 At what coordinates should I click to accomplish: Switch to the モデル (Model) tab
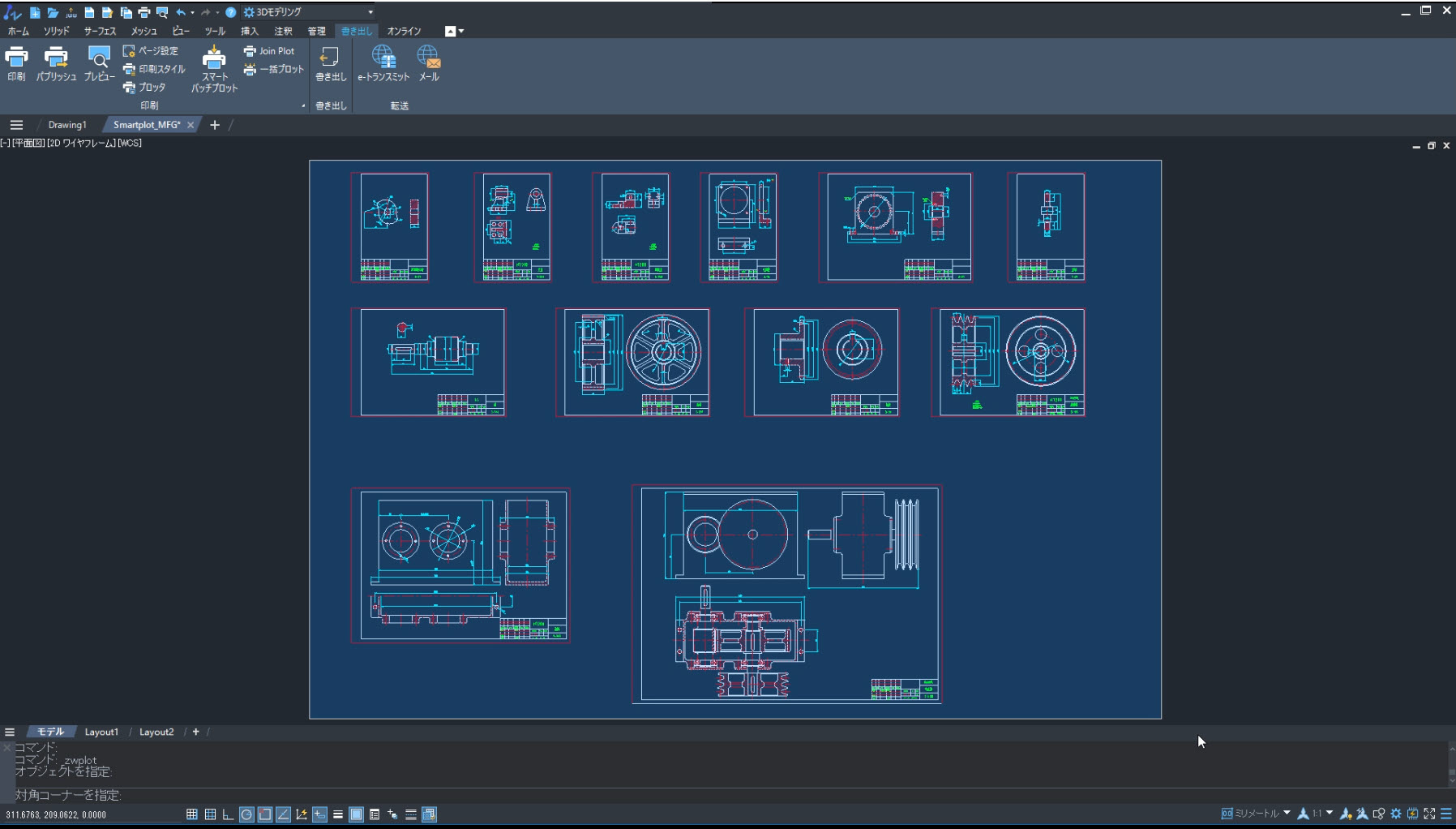coord(50,732)
